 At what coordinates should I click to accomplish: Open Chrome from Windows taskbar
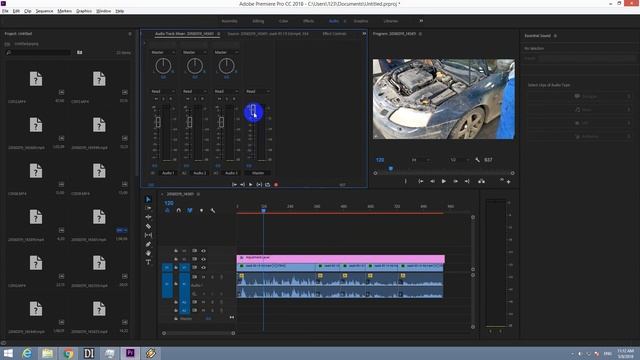pyautogui.click(x=68, y=353)
